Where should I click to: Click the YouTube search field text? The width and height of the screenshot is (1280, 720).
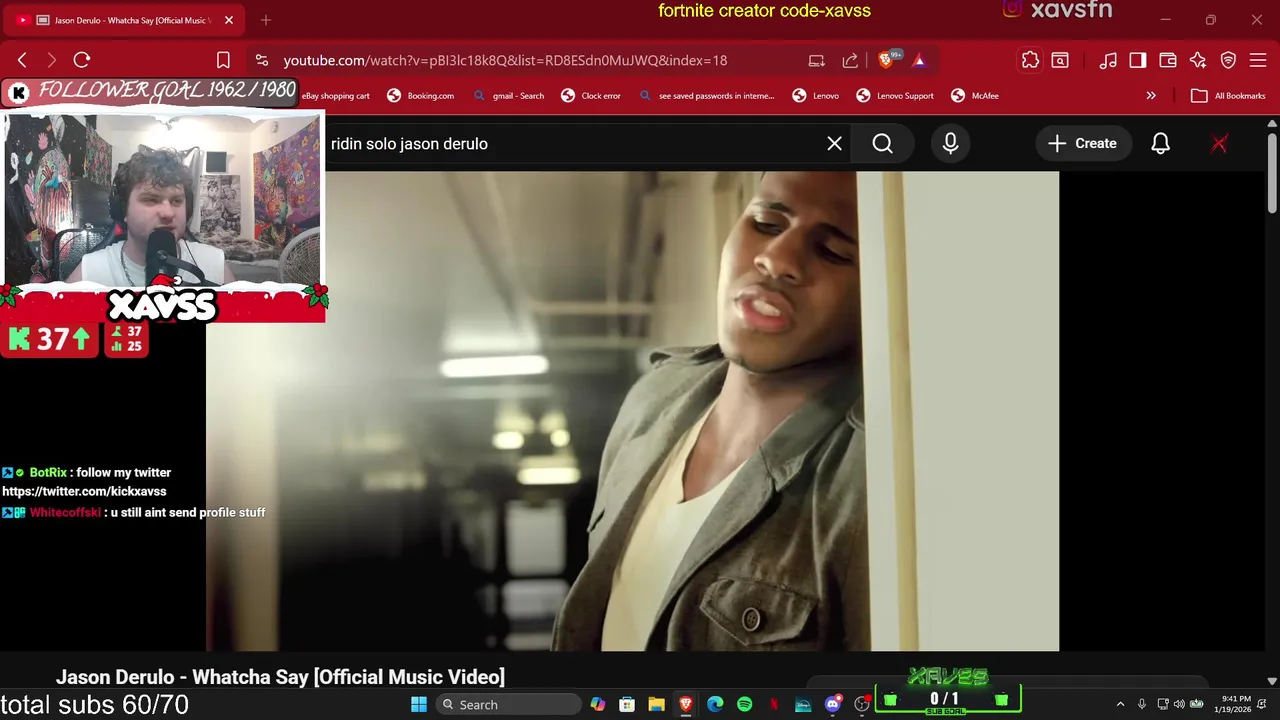(x=409, y=143)
